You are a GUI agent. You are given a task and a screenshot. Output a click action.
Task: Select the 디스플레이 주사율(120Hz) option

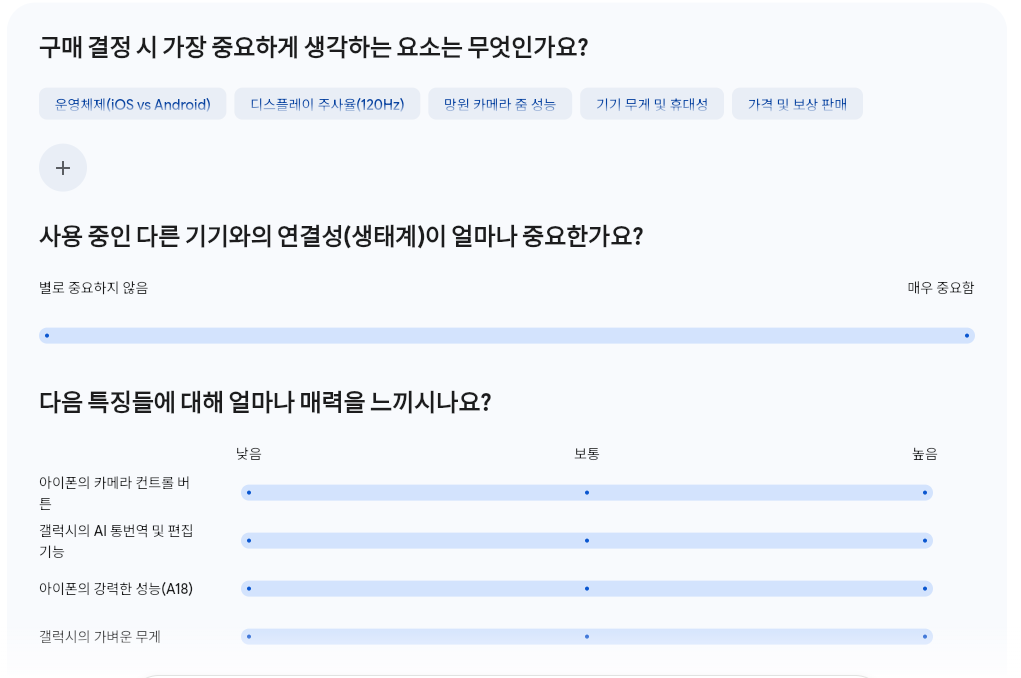point(327,103)
